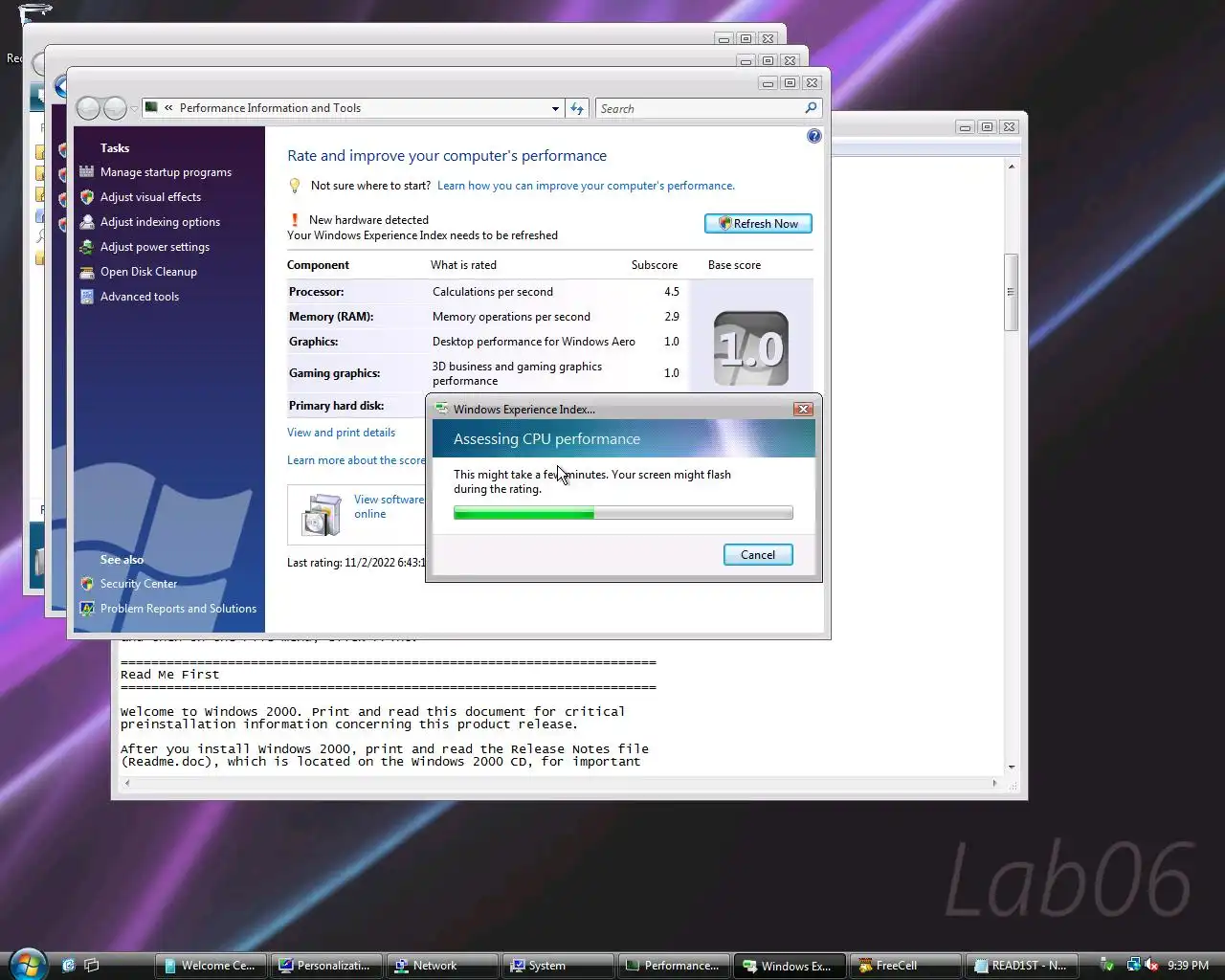Viewport: 1225px width, 980px height.
Task: Switch to Network taskbar button
Action: 443,966
